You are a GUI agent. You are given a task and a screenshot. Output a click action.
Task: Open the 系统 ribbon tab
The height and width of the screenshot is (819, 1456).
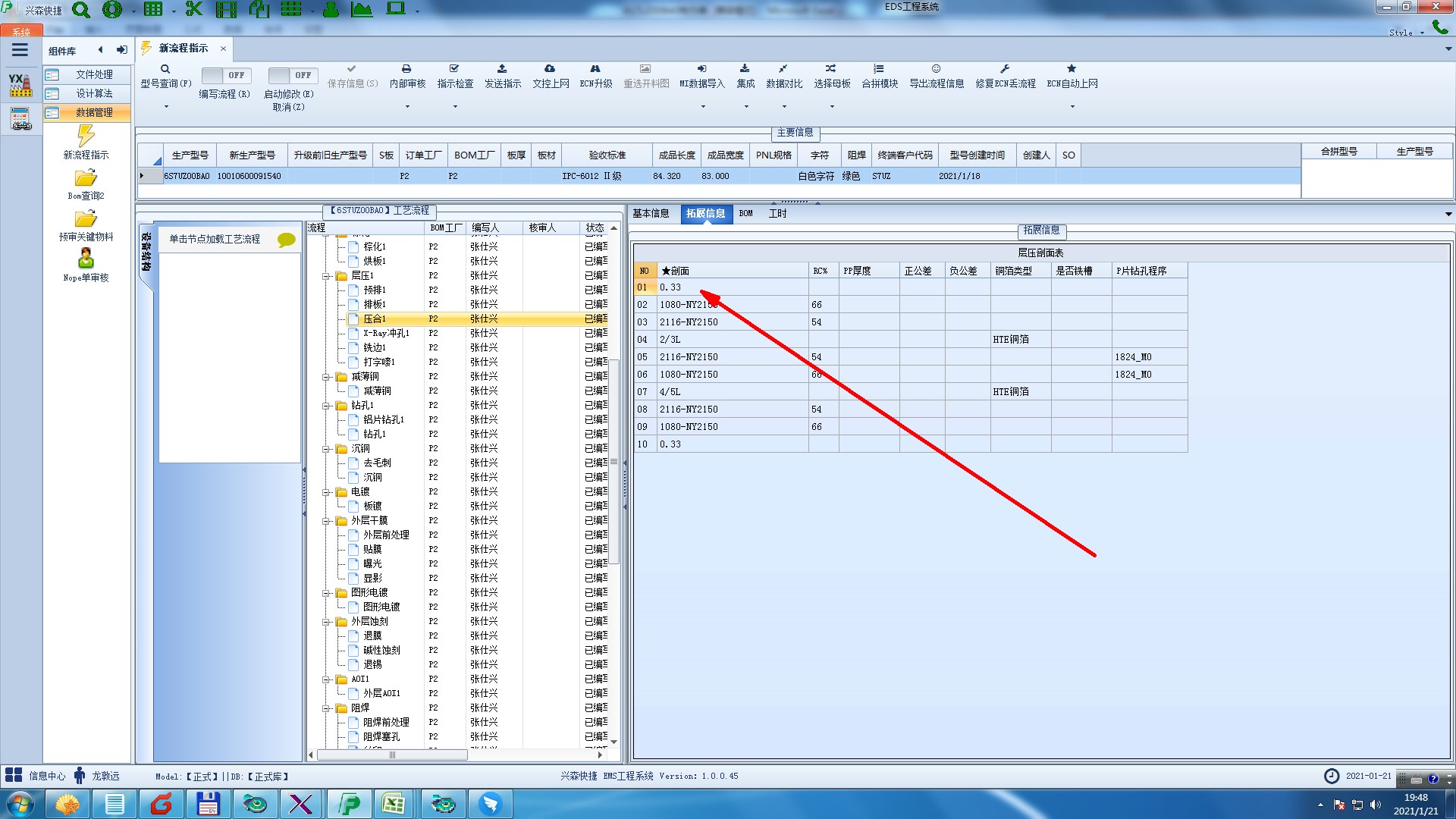pyautogui.click(x=21, y=32)
